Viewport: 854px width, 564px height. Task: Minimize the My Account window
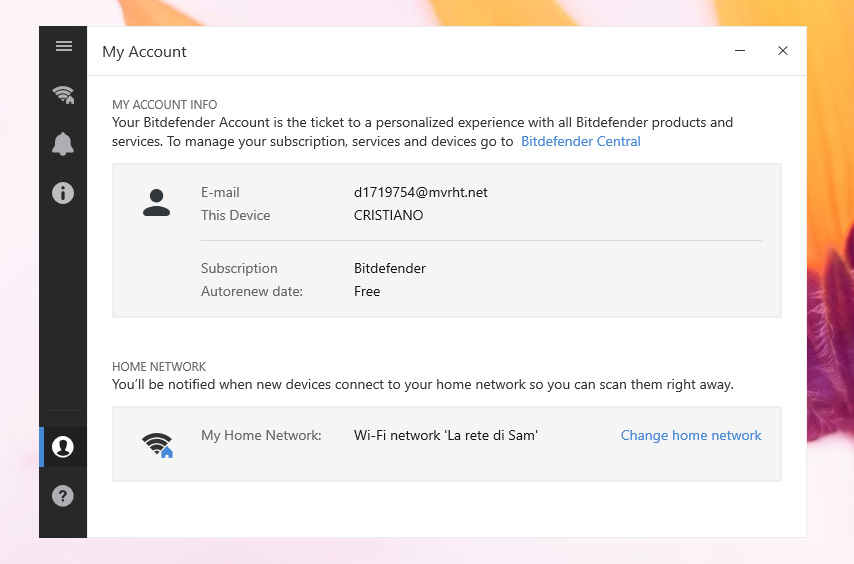pos(740,51)
